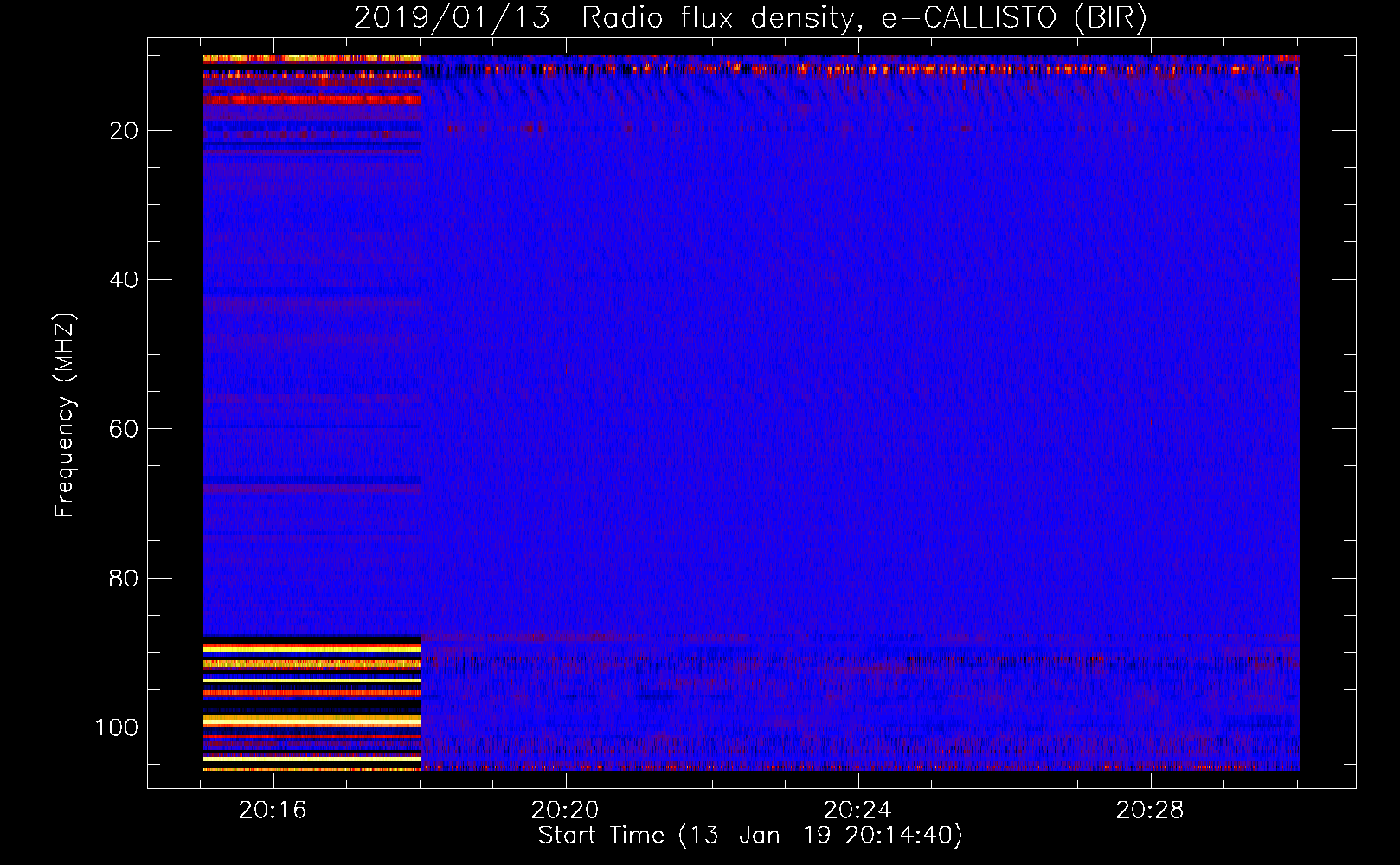Click the 20:28 time tick label

click(1149, 811)
